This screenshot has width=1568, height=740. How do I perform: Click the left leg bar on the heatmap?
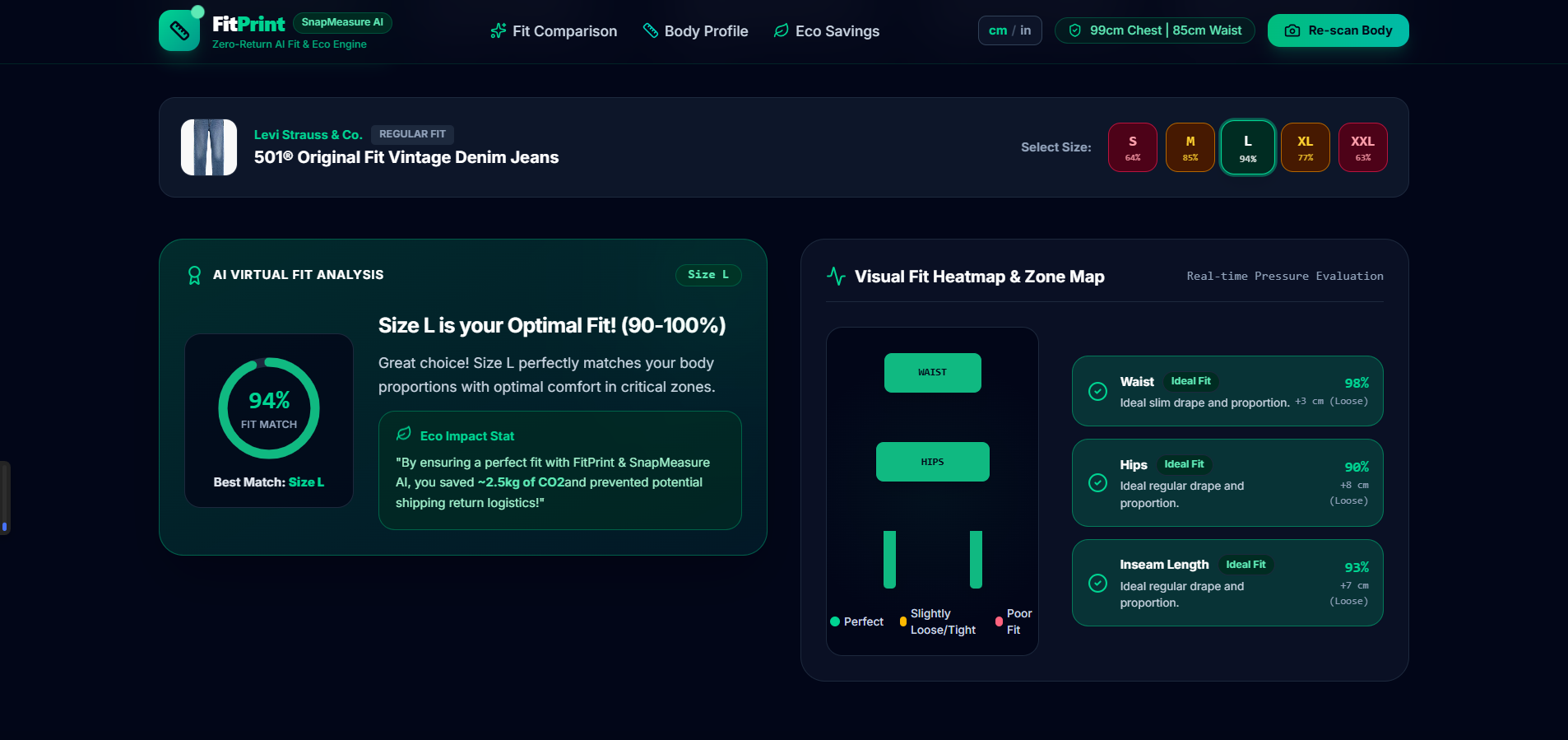click(x=889, y=560)
